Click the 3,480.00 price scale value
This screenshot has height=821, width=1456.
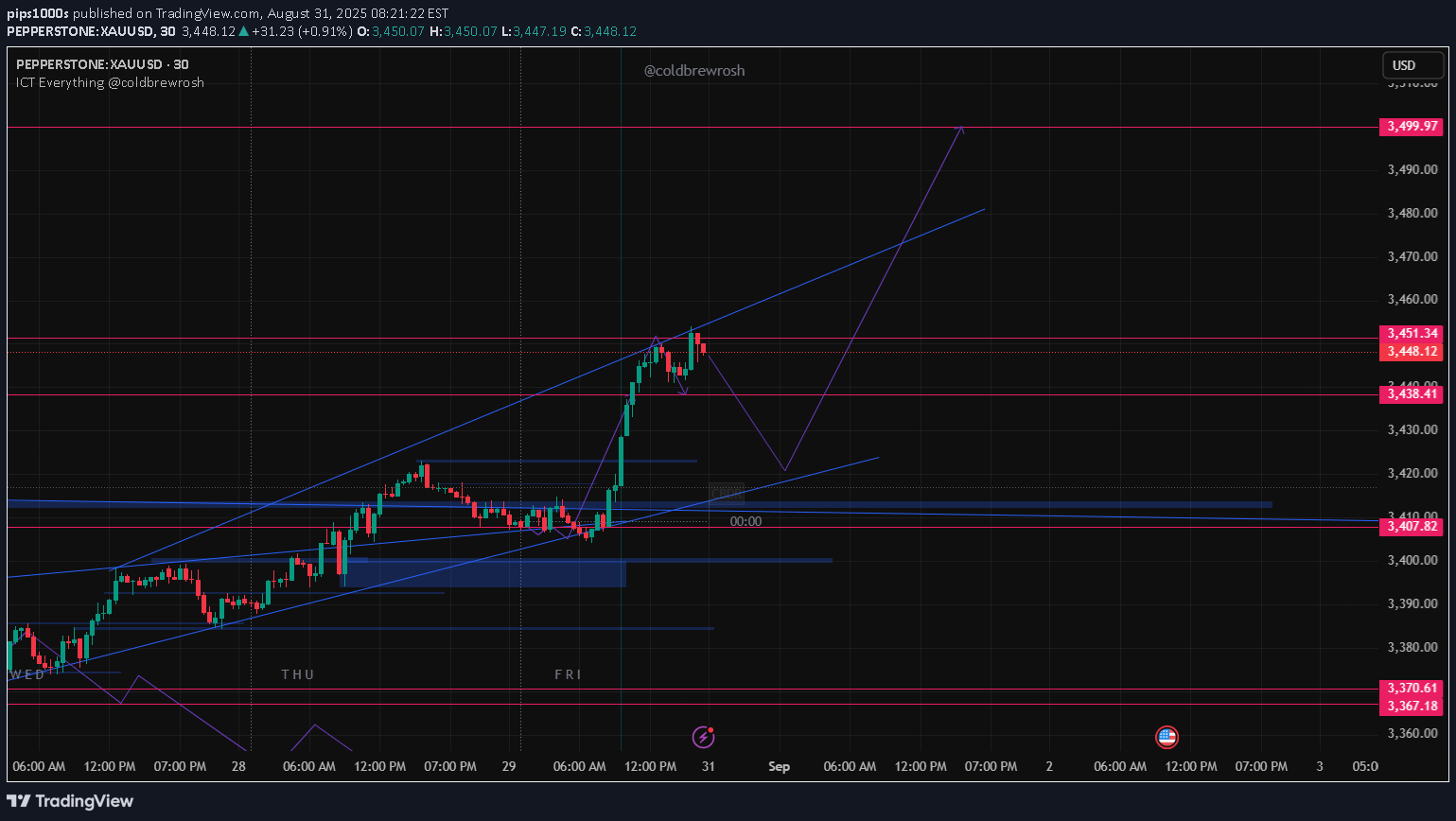pos(1412,213)
